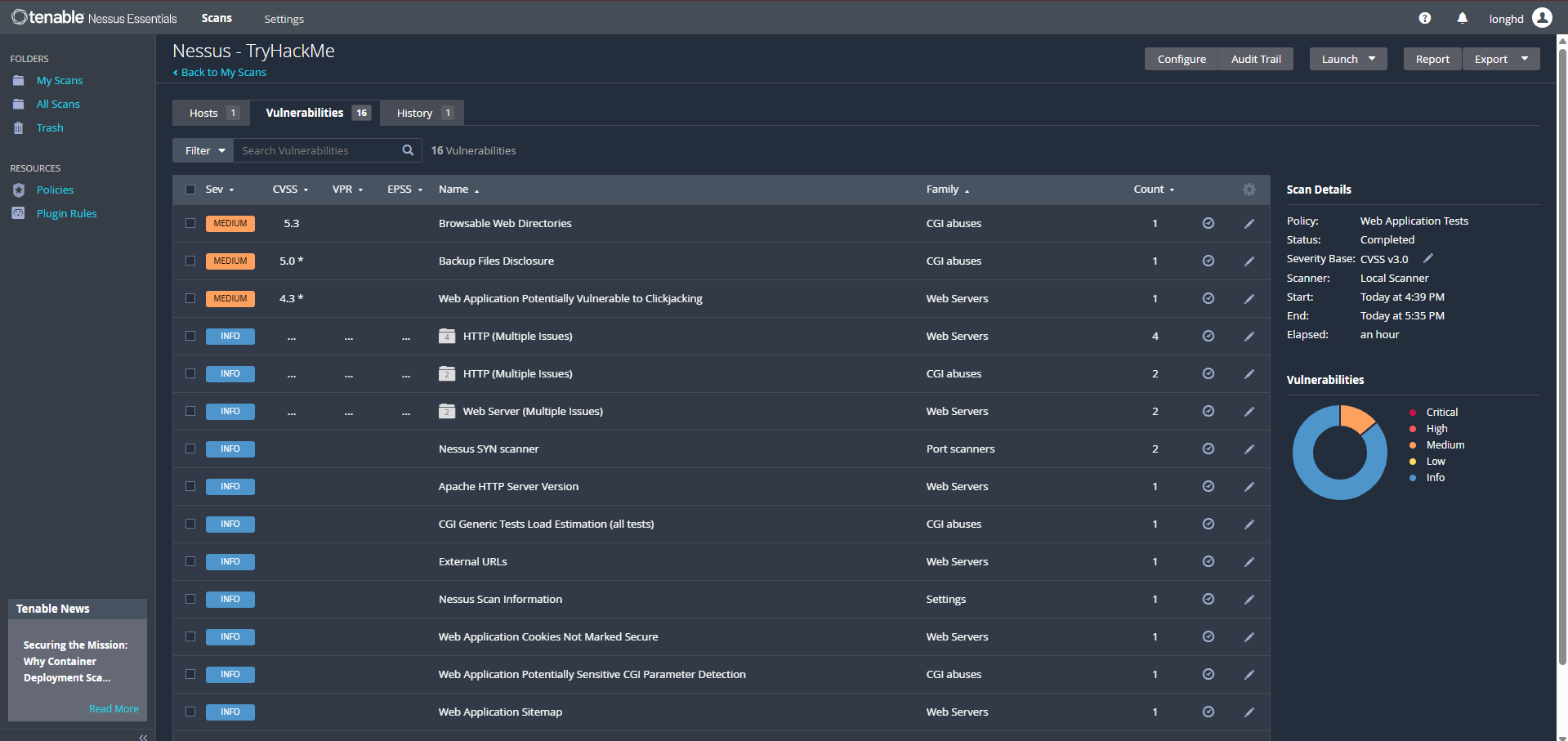
Task: Check the Cookies Not Marked Secure row checkbox
Action: 190,636
